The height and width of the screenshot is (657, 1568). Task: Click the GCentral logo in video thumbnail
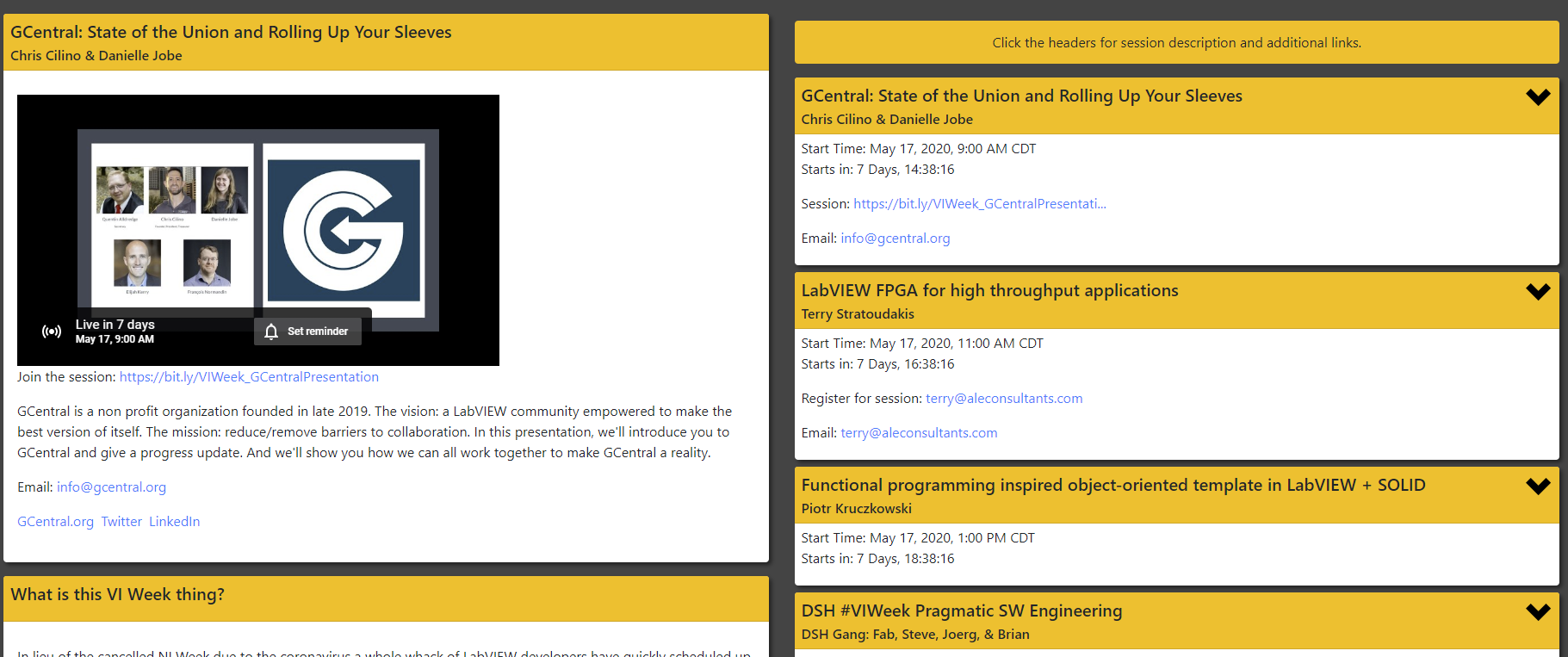(x=344, y=230)
